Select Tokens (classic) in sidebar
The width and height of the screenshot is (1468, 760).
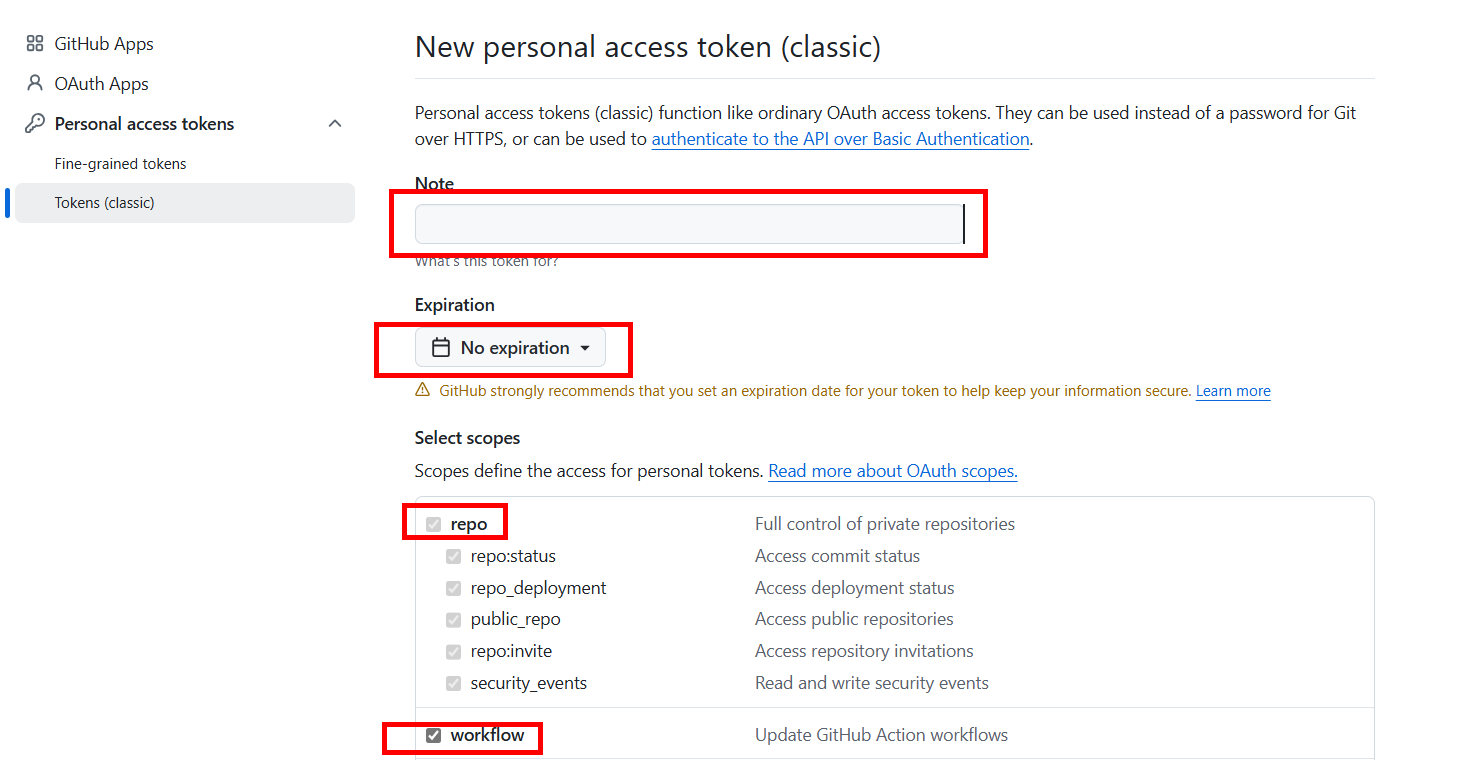104,203
